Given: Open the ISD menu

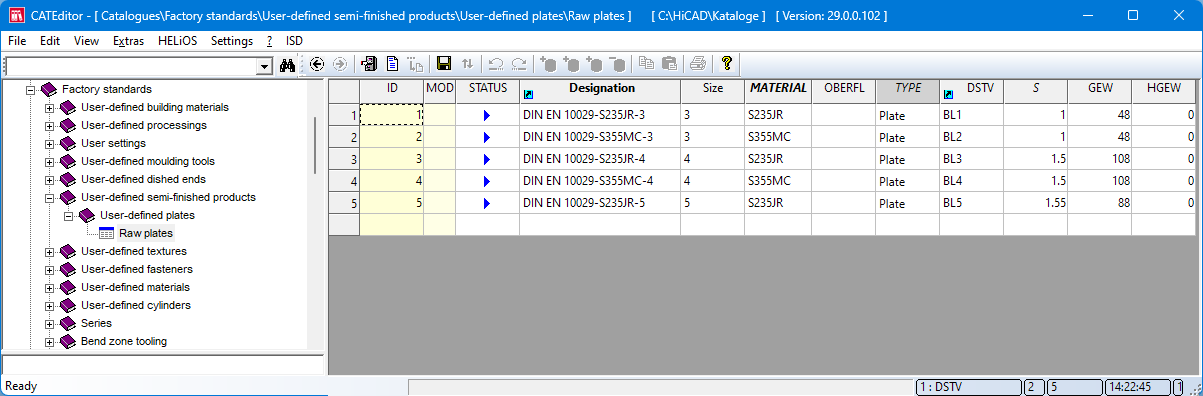Looking at the screenshot, I should (294, 41).
